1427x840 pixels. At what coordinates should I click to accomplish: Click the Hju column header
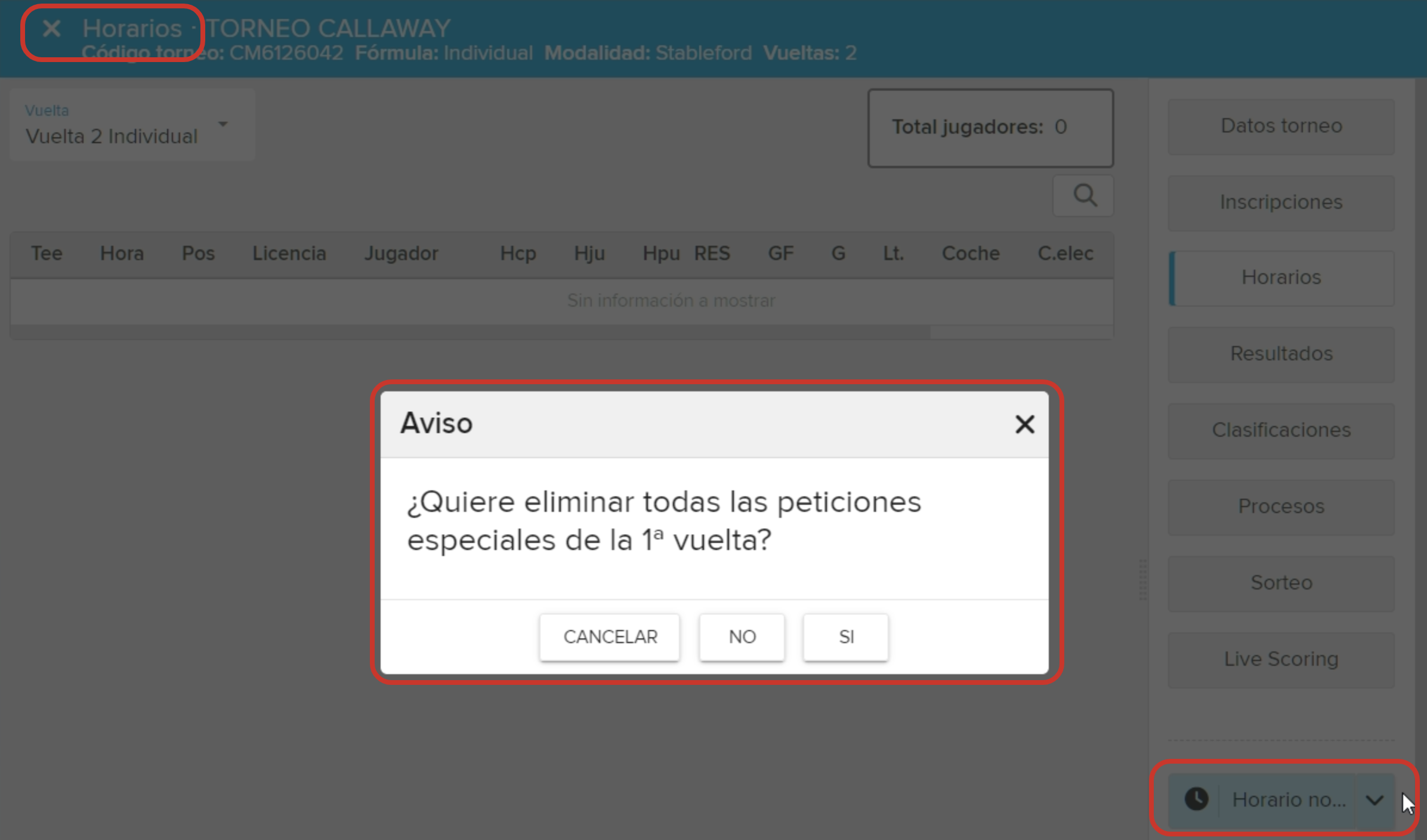click(x=589, y=254)
